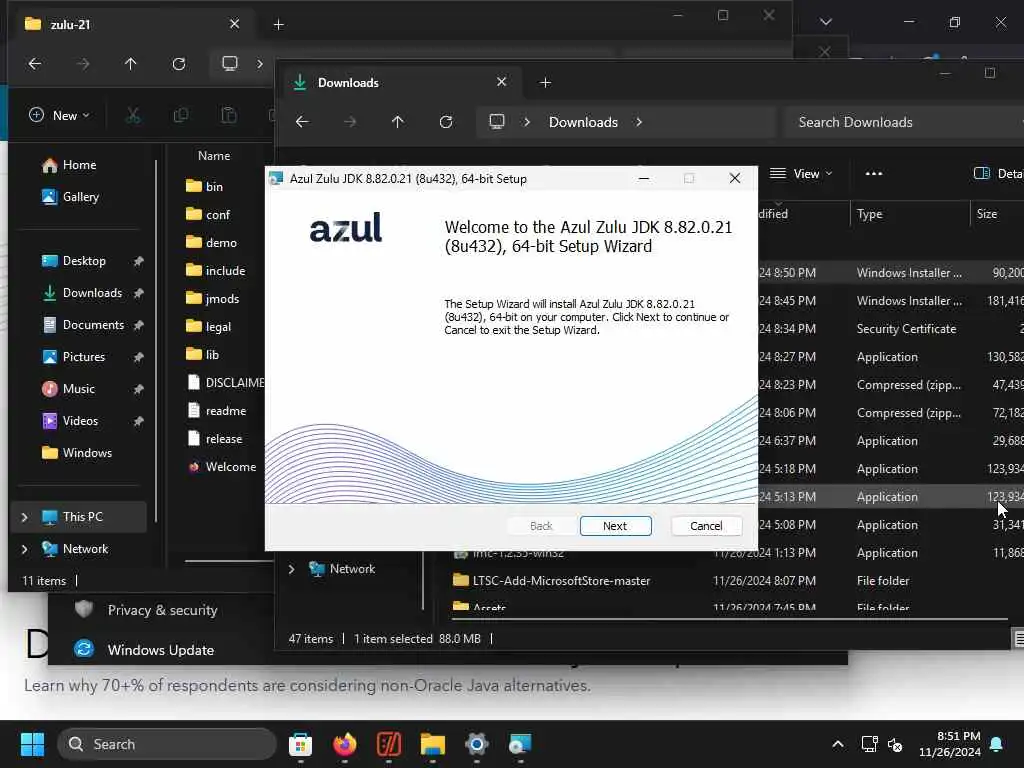
Task: Open the View dropdown in Downloads window
Action: click(801, 174)
